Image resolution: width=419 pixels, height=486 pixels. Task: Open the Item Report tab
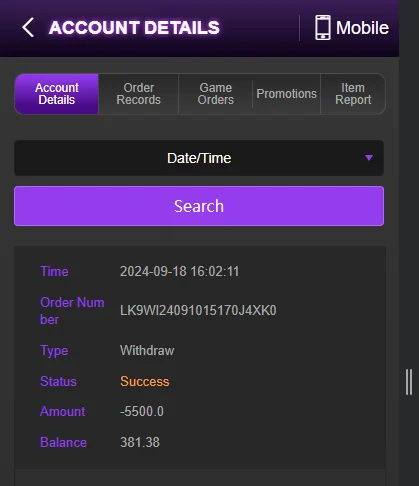tap(353, 94)
